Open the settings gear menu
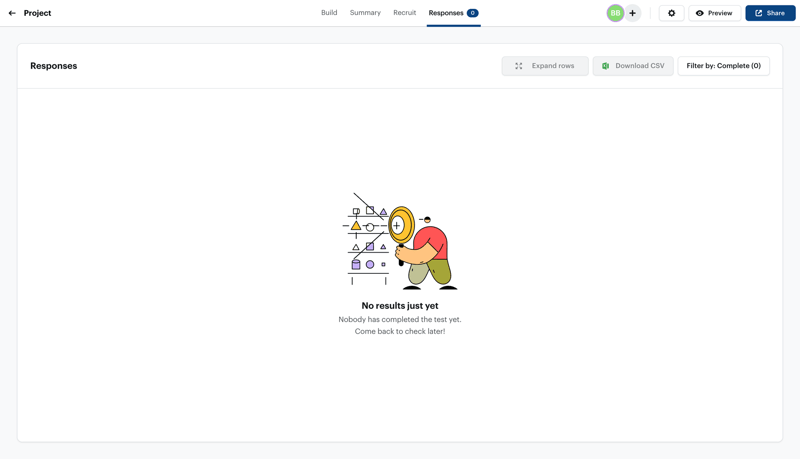Screen dimensions: 800x459 tap(671, 13)
